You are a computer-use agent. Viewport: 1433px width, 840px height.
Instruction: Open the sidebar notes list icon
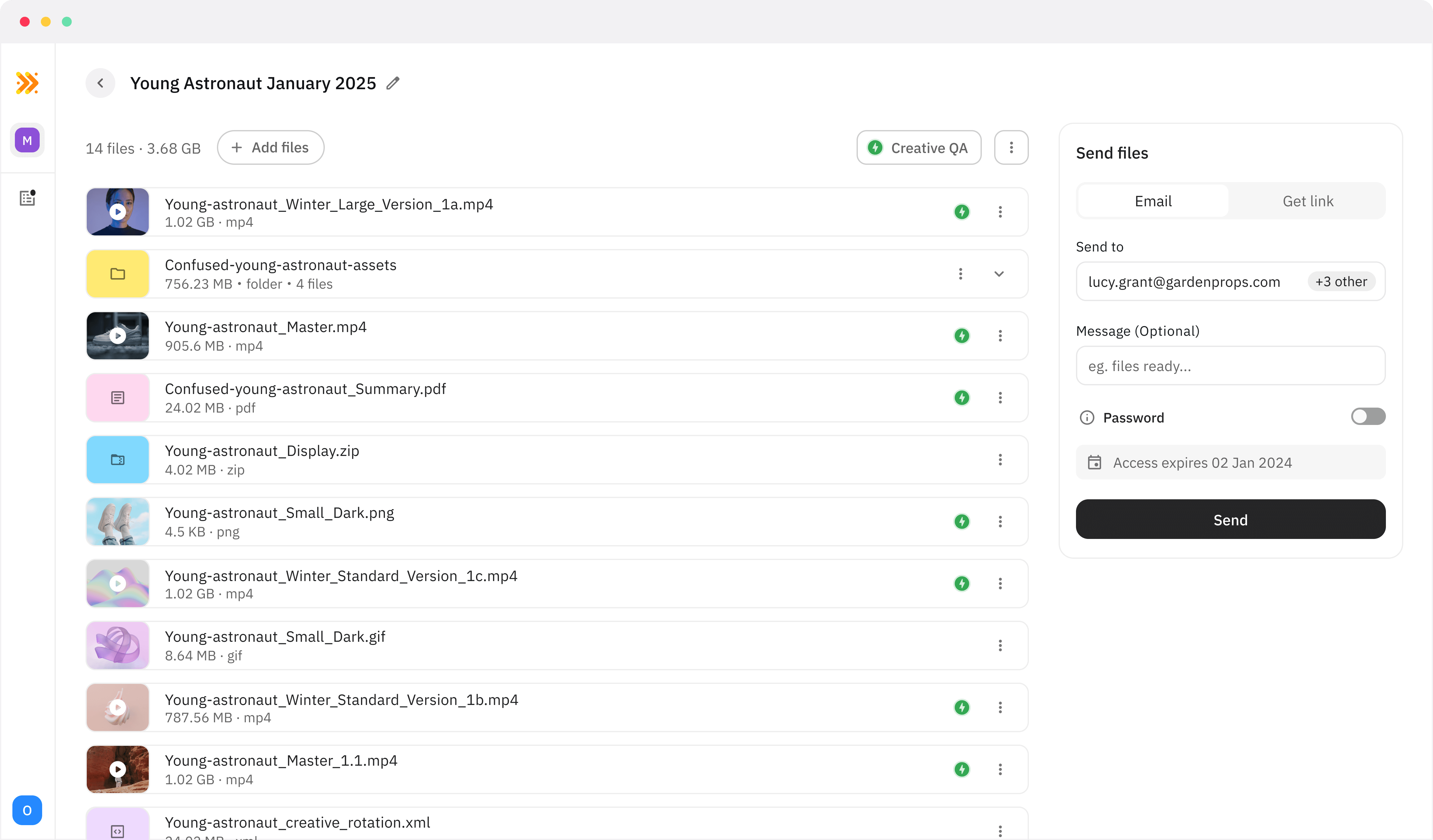point(27,198)
